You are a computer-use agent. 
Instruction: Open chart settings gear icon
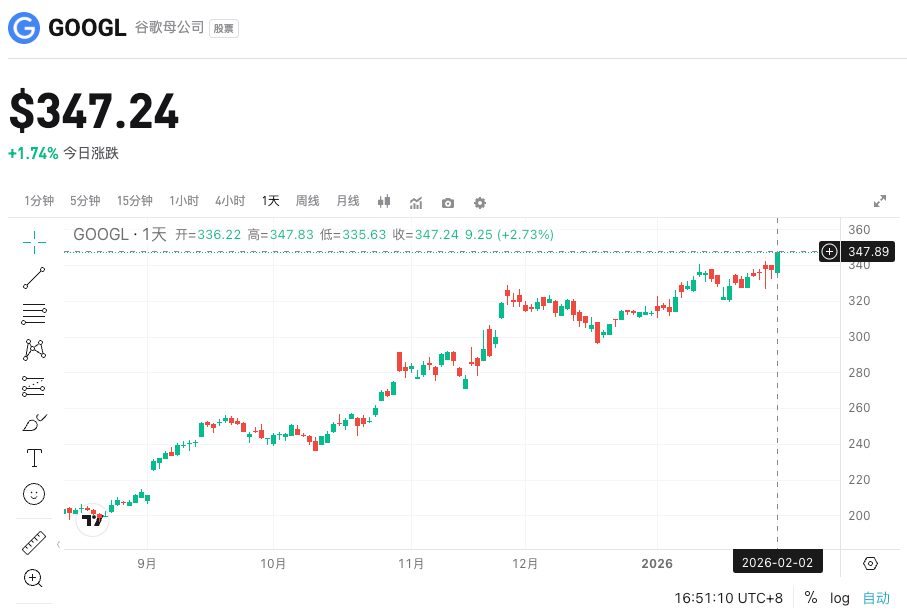pyautogui.click(x=480, y=203)
